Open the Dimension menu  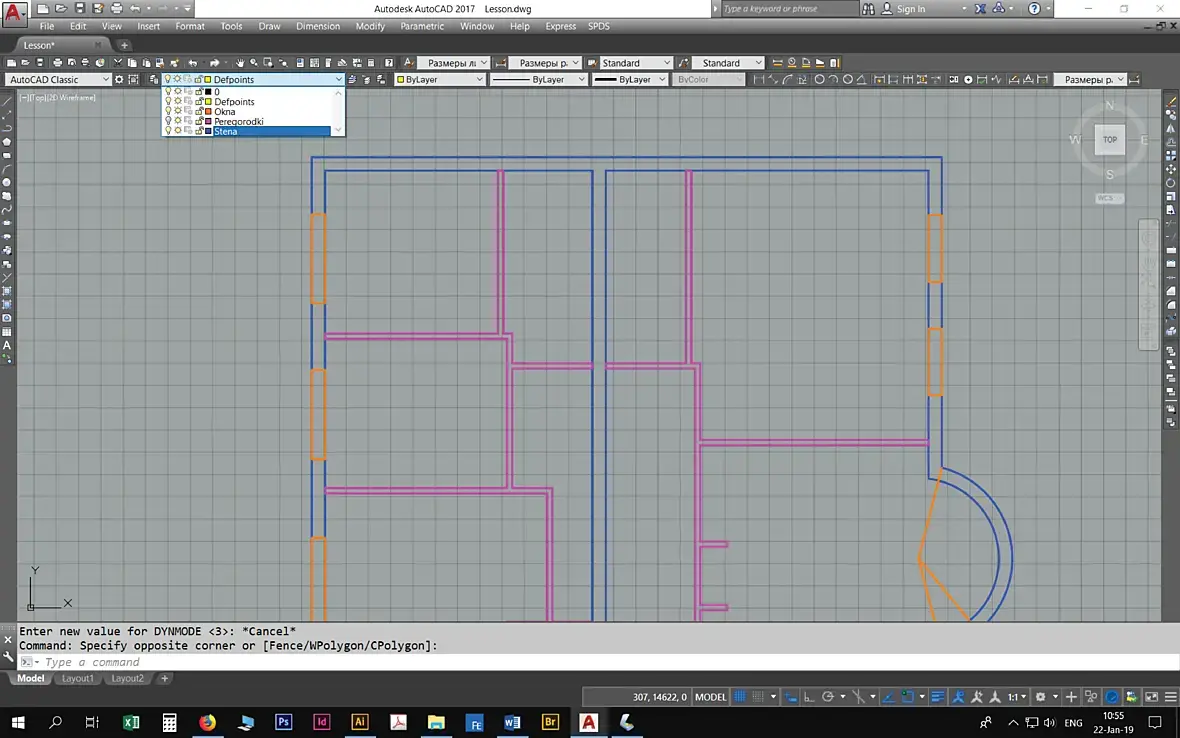click(318, 26)
